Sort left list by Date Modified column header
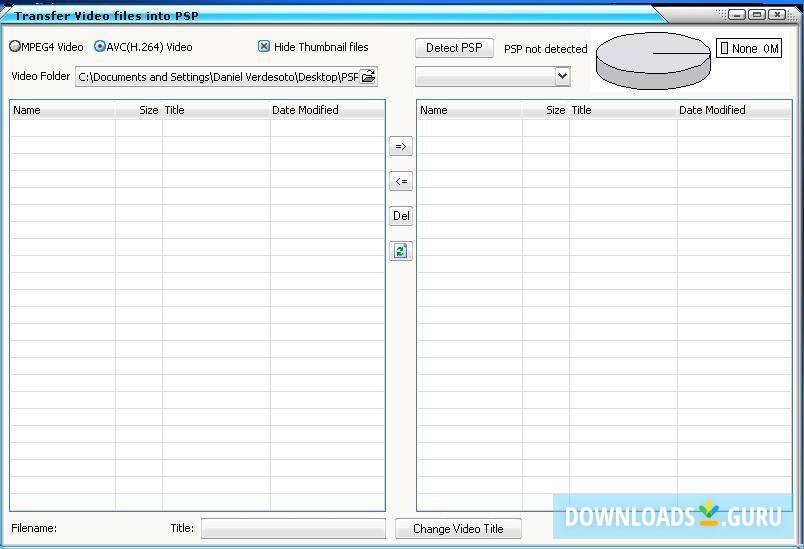The width and height of the screenshot is (804, 549). click(x=327, y=110)
